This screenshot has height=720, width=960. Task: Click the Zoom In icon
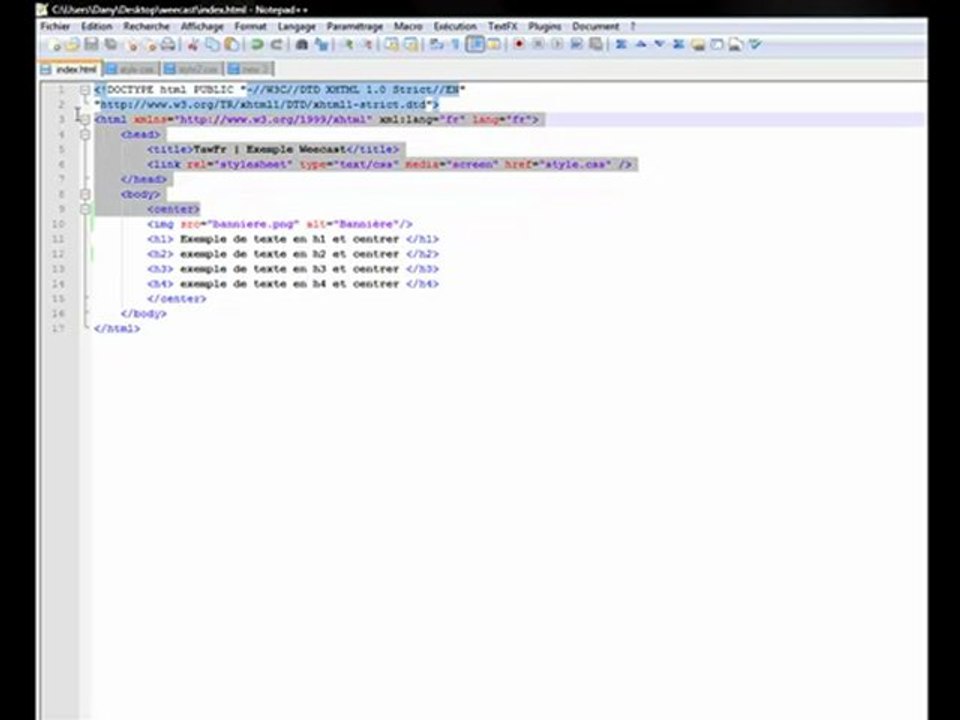(x=347, y=45)
